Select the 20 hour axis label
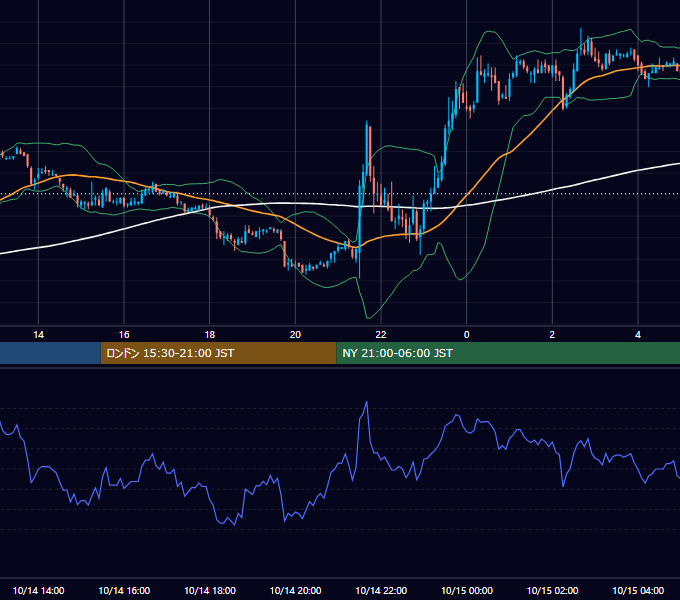The image size is (680, 600). (x=295, y=335)
